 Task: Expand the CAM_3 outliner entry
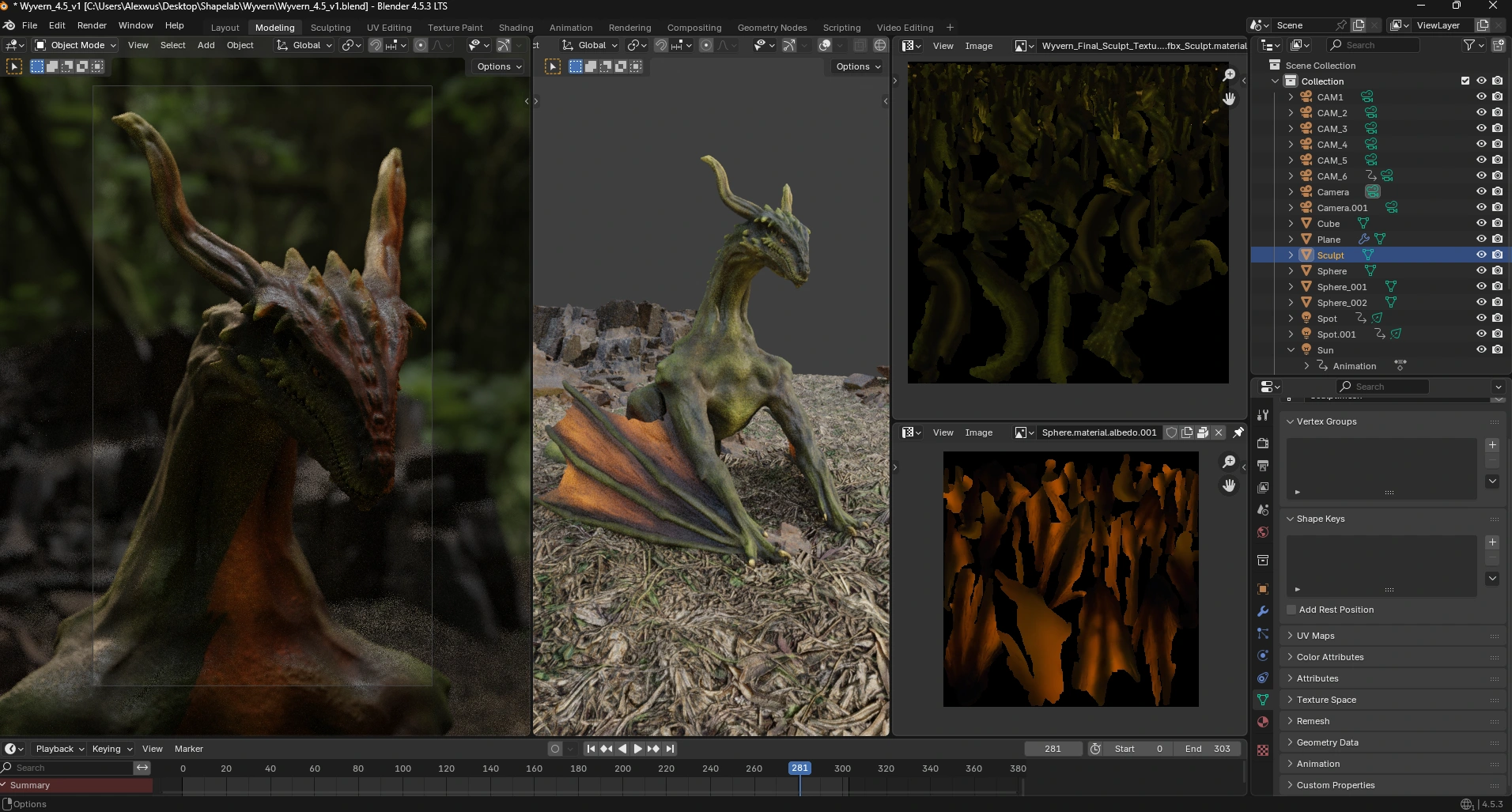tap(1292, 128)
